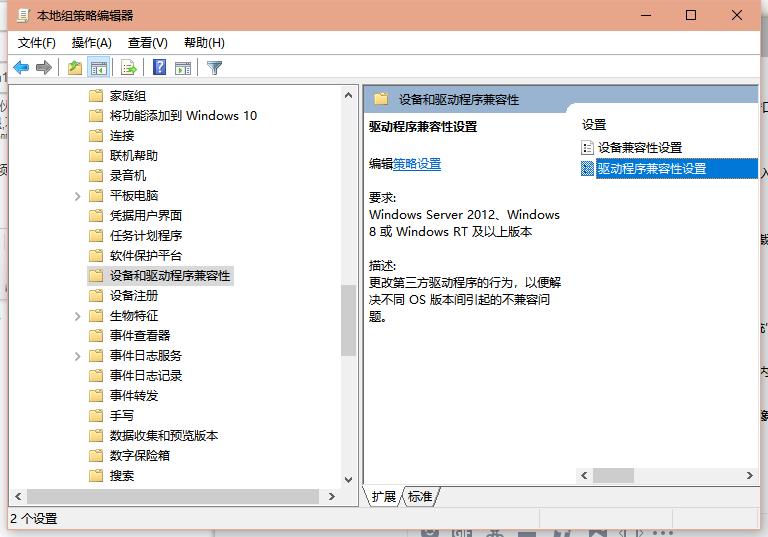
Task: Open the 操作(A) menu
Action: 92,43
